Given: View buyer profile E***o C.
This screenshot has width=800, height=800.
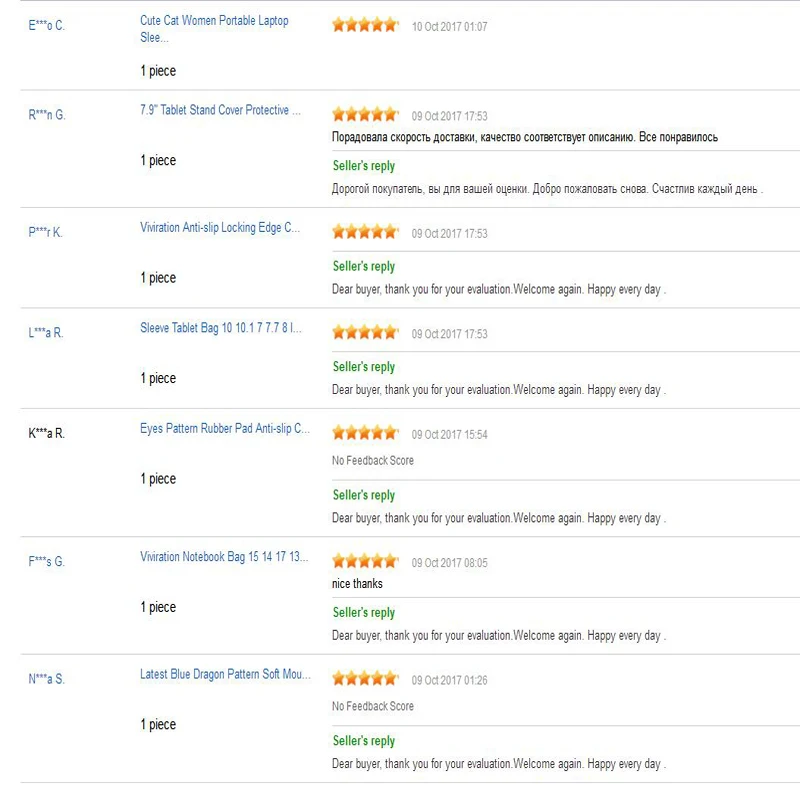Looking at the screenshot, I should click(46, 25).
